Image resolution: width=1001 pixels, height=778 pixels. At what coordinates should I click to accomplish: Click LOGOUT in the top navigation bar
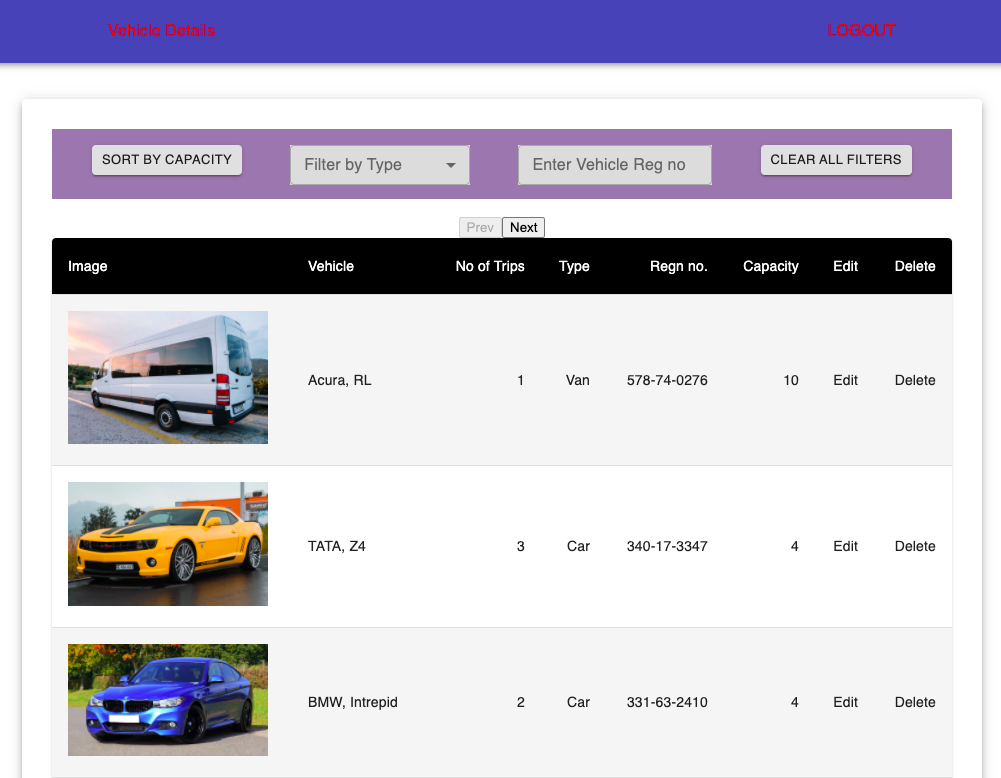pos(861,30)
